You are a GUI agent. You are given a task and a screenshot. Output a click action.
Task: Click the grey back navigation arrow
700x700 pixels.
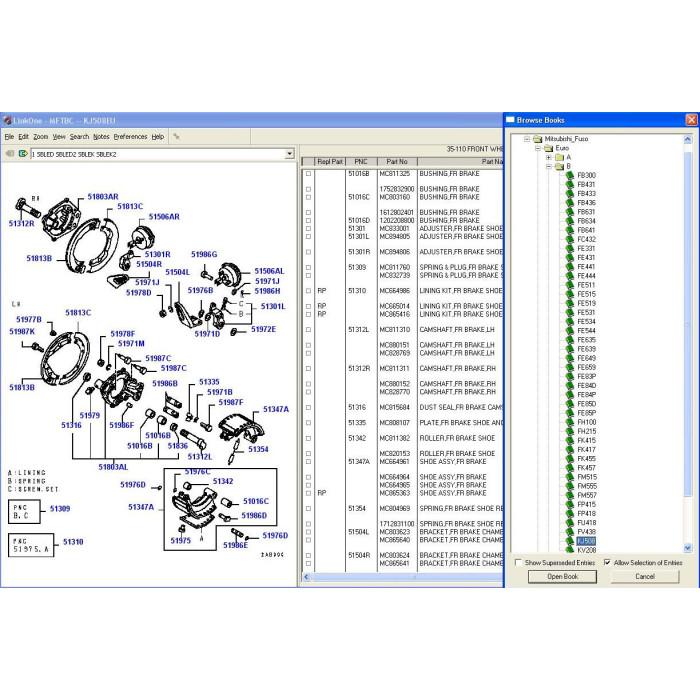9,154
